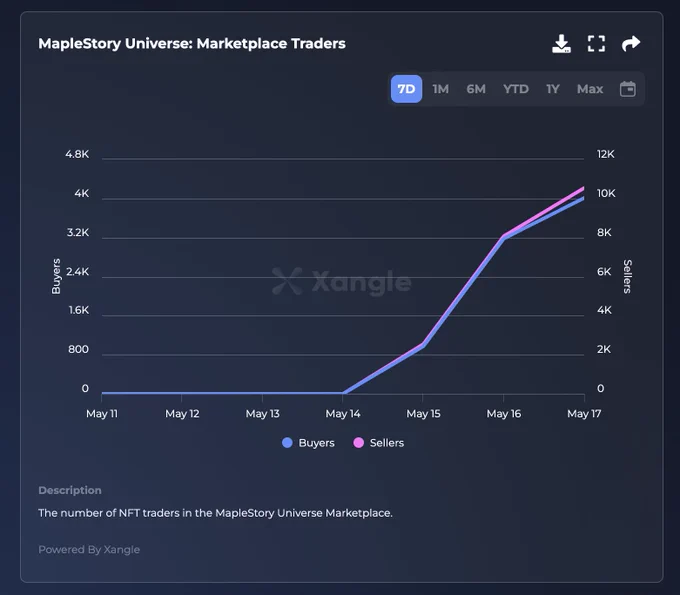680x595 pixels.
Task: Click the '6K' right axis value
Action: pyautogui.click(x=604, y=271)
